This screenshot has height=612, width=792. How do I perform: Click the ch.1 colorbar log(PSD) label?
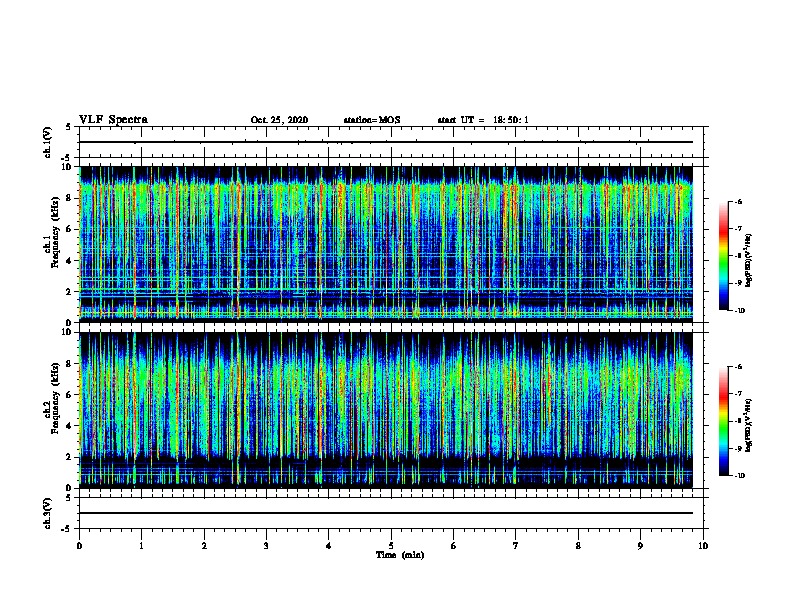click(749, 260)
